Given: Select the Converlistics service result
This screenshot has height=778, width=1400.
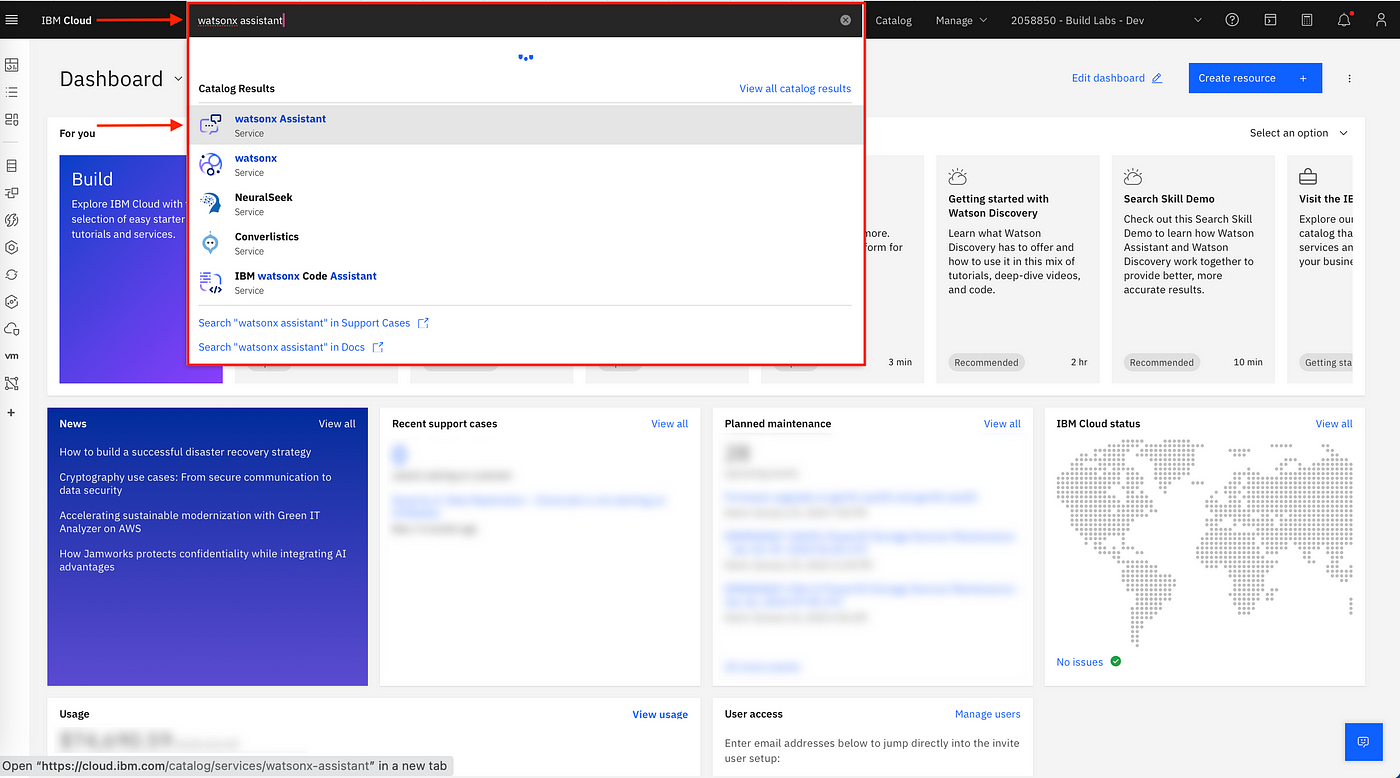Looking at the screenshot, I should point(526,243).
